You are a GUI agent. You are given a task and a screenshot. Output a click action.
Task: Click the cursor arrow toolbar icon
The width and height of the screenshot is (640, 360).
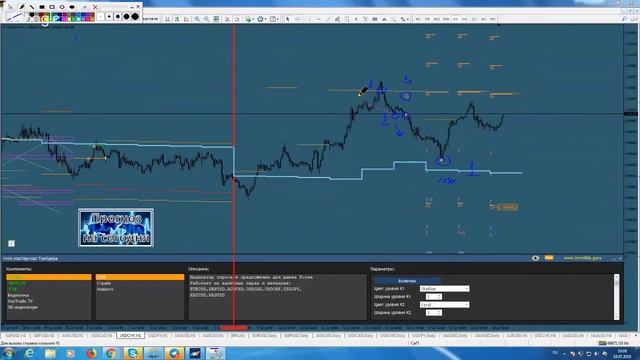point(288,19)
